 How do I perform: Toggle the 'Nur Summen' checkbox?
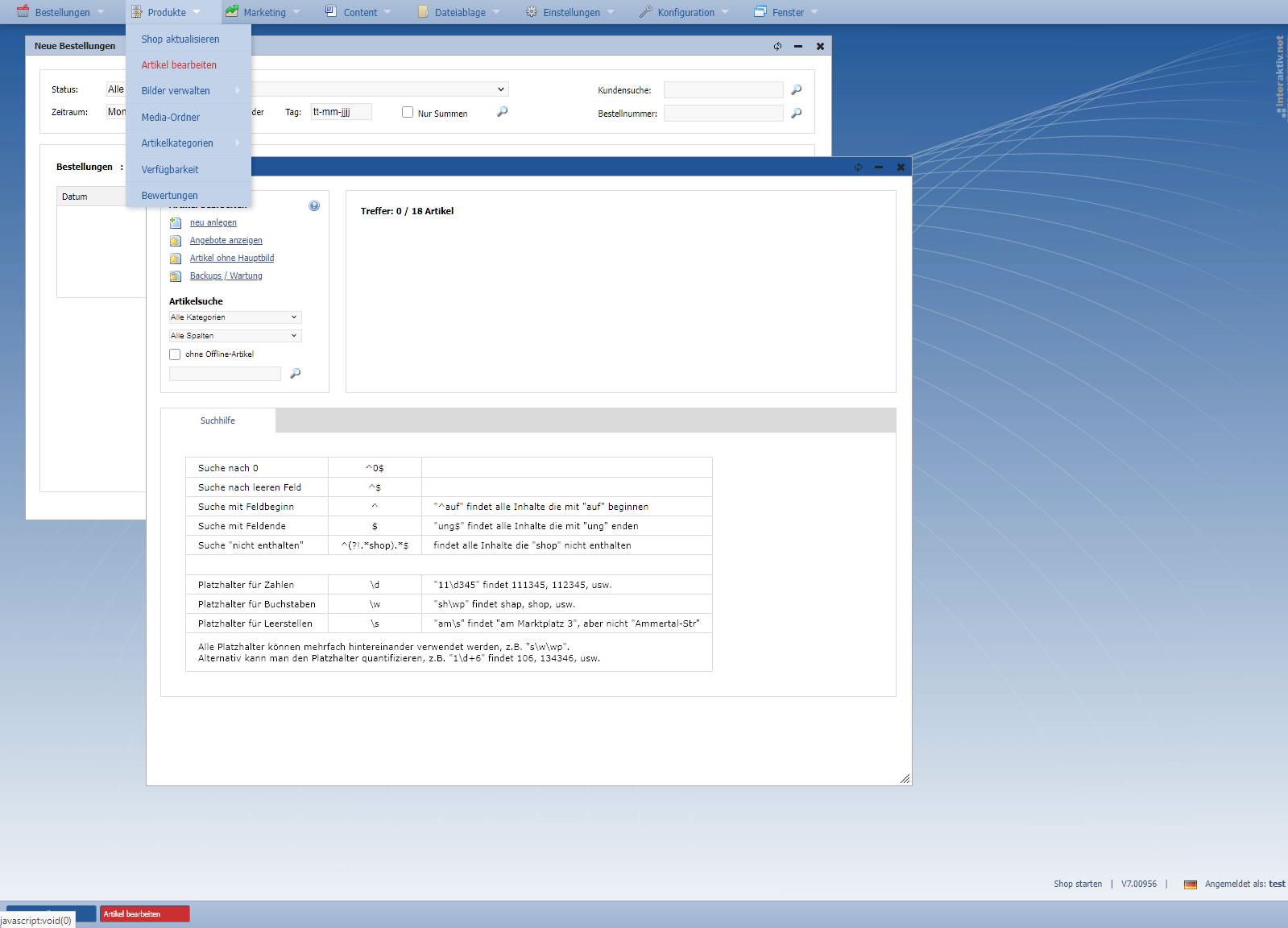pos(408,113)
